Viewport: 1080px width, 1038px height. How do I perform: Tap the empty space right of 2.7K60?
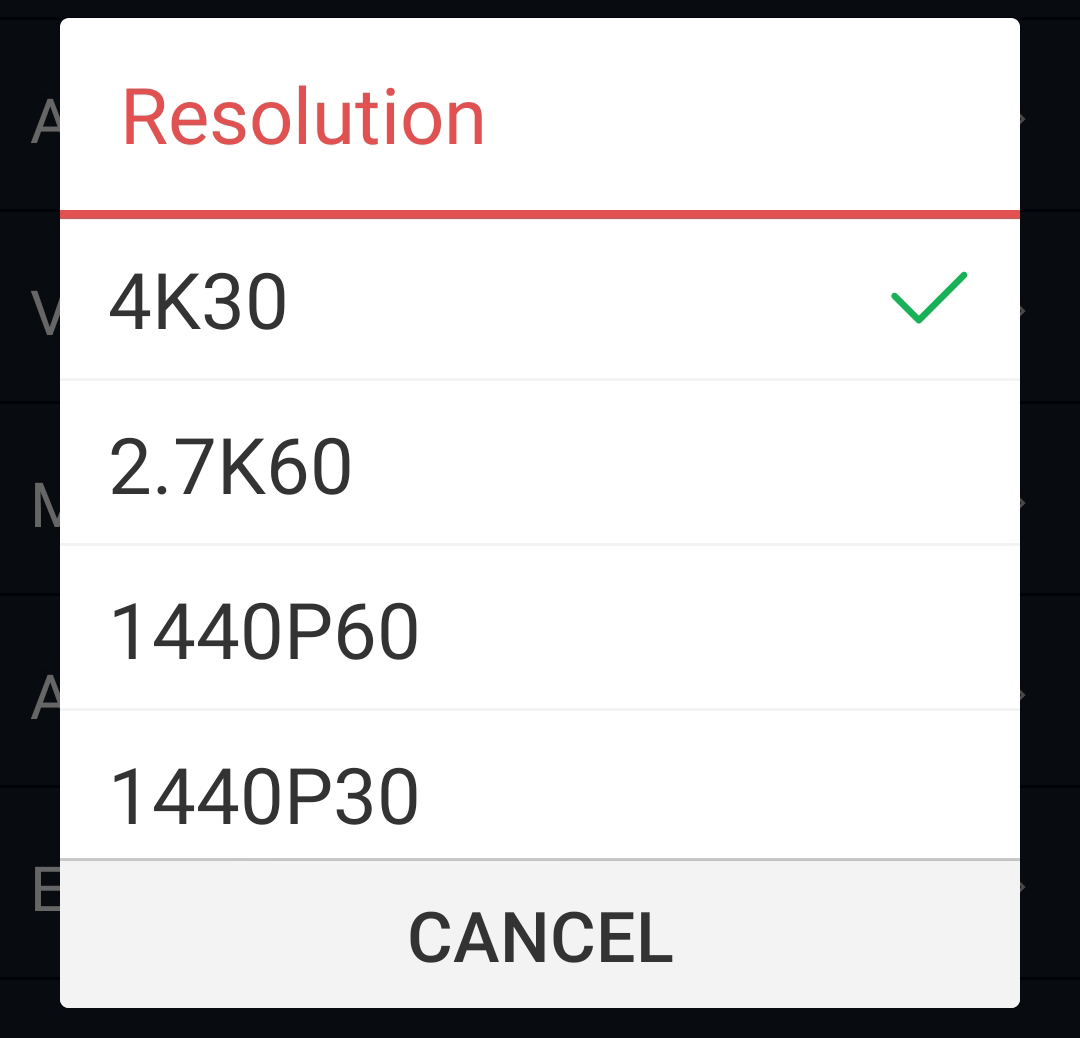[685, 462]
